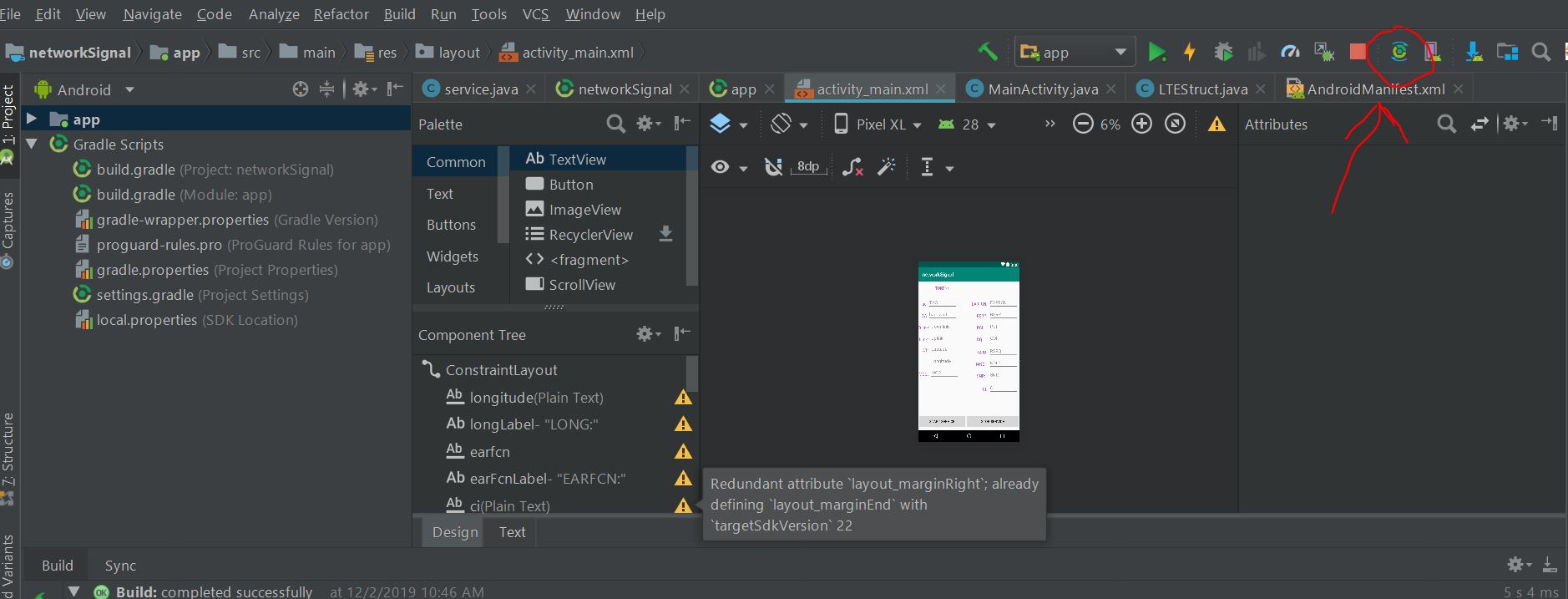Start debugging with the bug icon
Viewport: 1568px width, 599px height.
1223,52
